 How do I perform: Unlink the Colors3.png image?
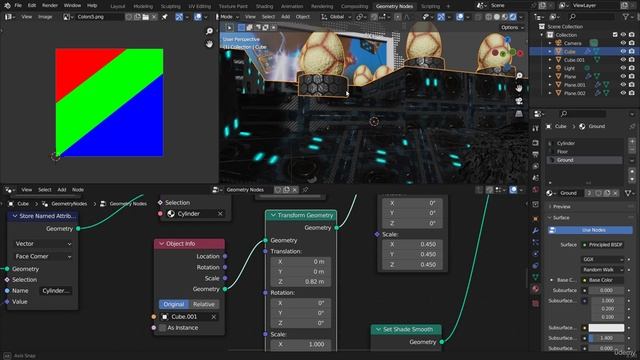pyautogui.click(x=154, y=17)
